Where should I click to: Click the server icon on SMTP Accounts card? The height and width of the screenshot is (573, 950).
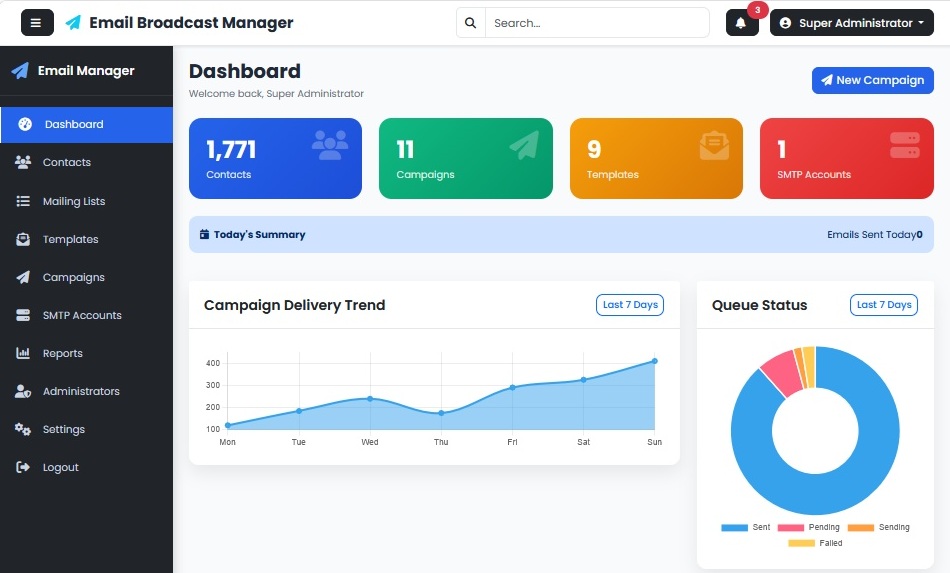905,145
